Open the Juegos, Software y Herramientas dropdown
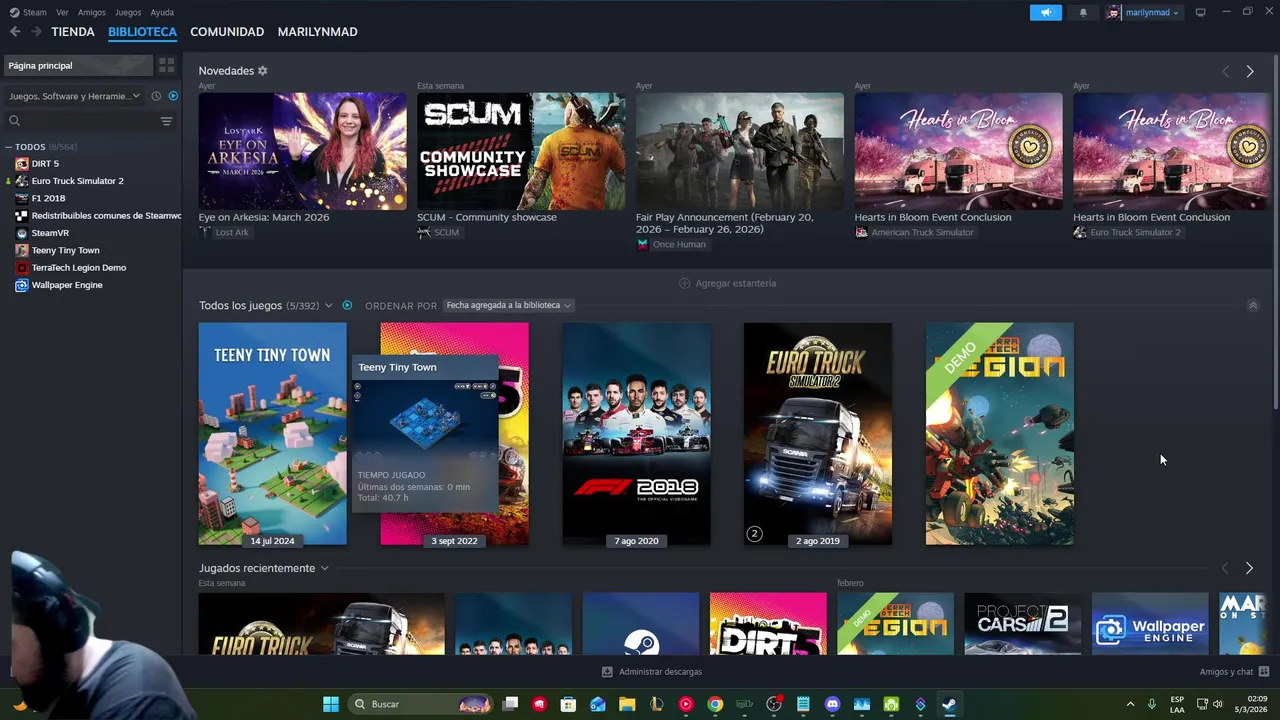The width and height of the screenshot is (1280, 720). click(x=74, y=96)
